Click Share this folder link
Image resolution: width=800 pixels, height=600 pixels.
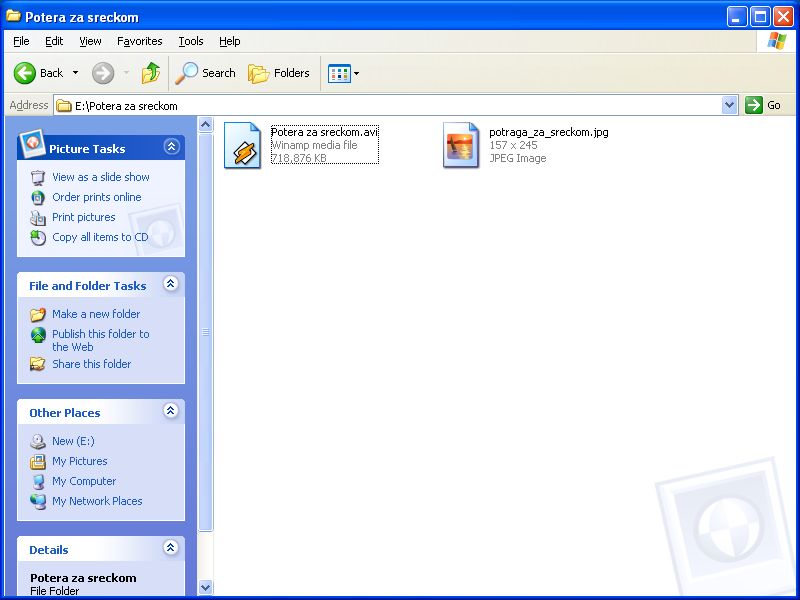tap(91, 364)
